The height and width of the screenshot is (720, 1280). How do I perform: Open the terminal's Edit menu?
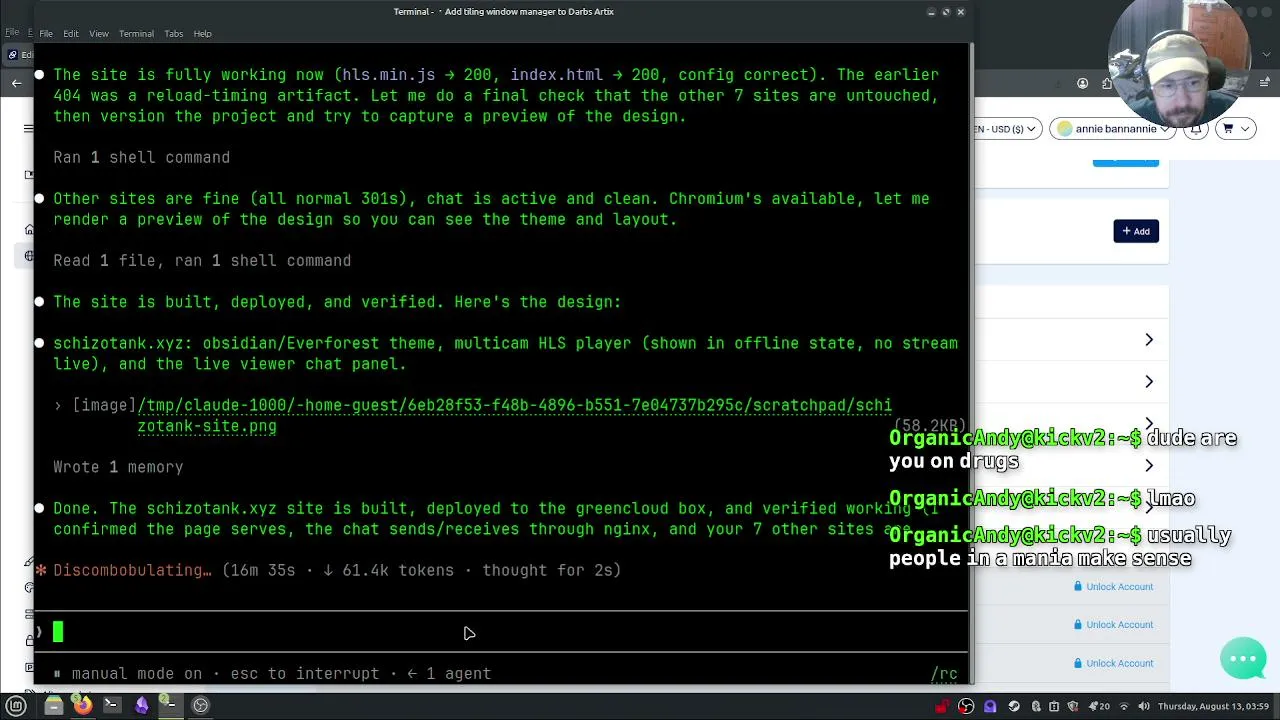(71, 33)
